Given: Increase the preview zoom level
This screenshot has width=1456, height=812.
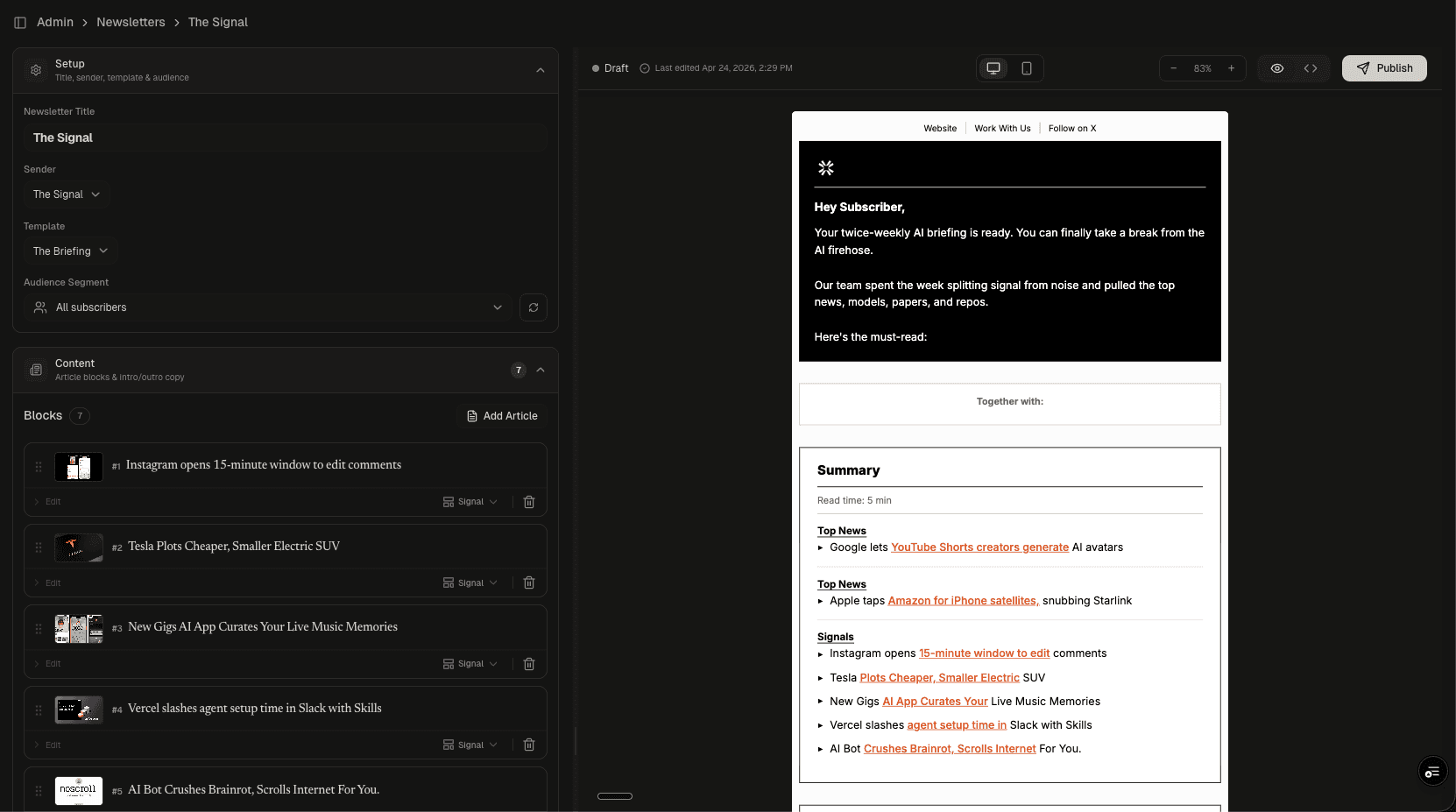Looking at the screenshot, I should click(1230, 67).
